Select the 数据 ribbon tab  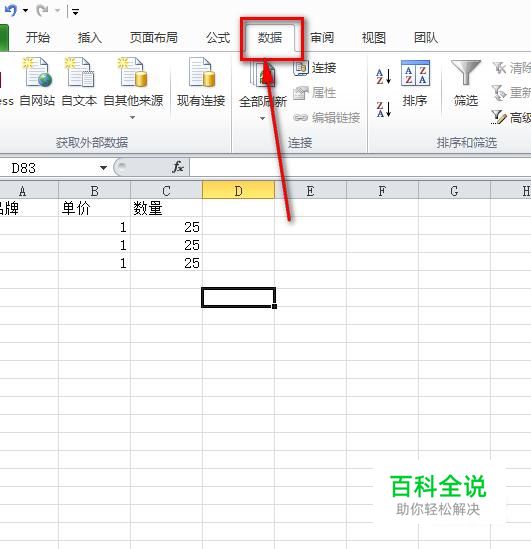[x=270, y=38]
